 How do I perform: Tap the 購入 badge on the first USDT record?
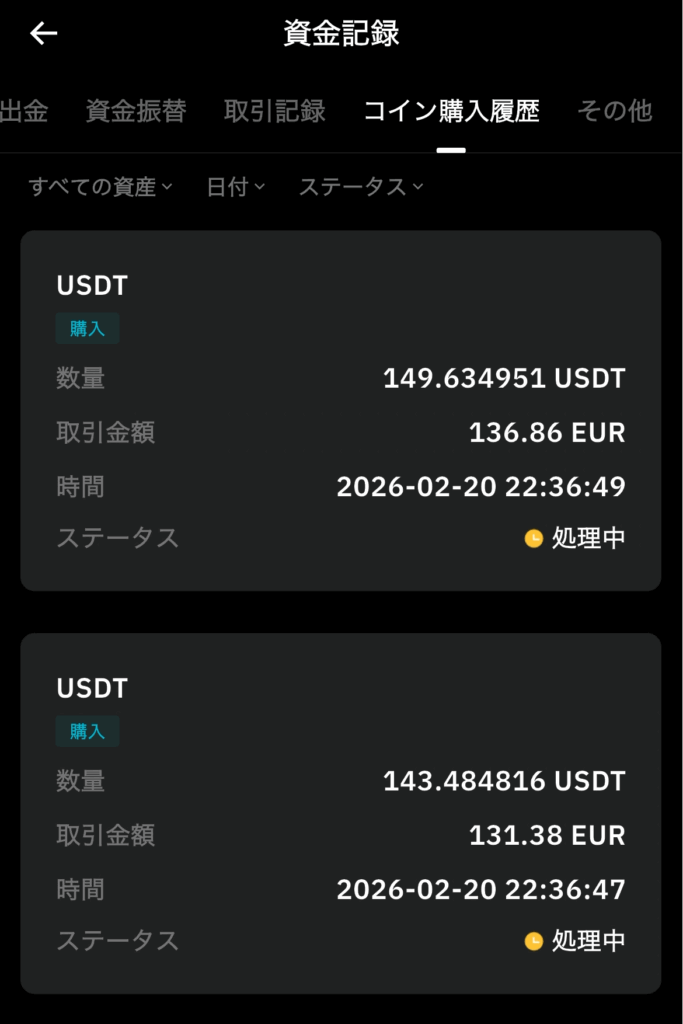[87, 328]
